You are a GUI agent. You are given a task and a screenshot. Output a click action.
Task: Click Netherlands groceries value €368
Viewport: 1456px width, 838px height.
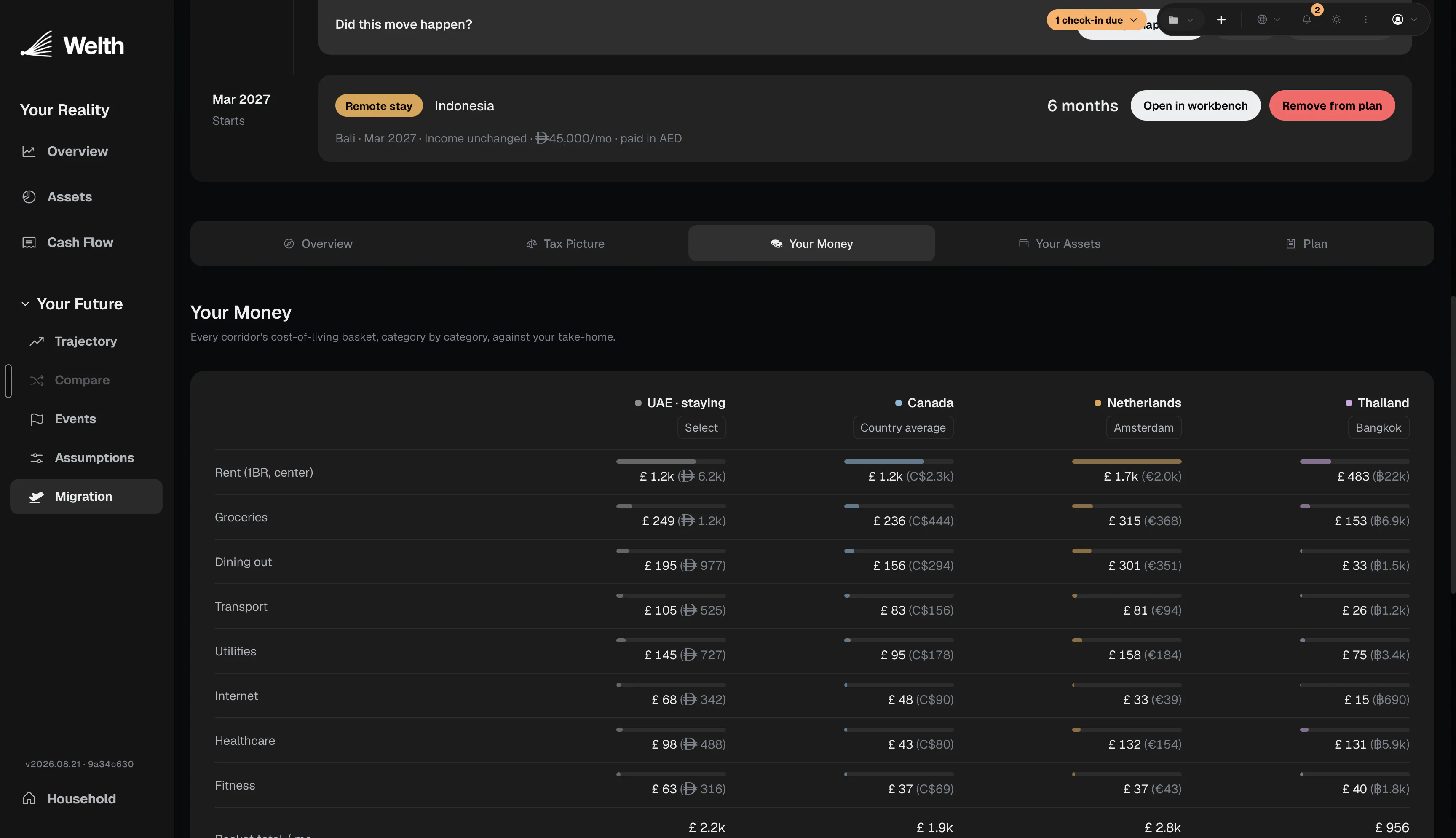(x=1163, y=521)
